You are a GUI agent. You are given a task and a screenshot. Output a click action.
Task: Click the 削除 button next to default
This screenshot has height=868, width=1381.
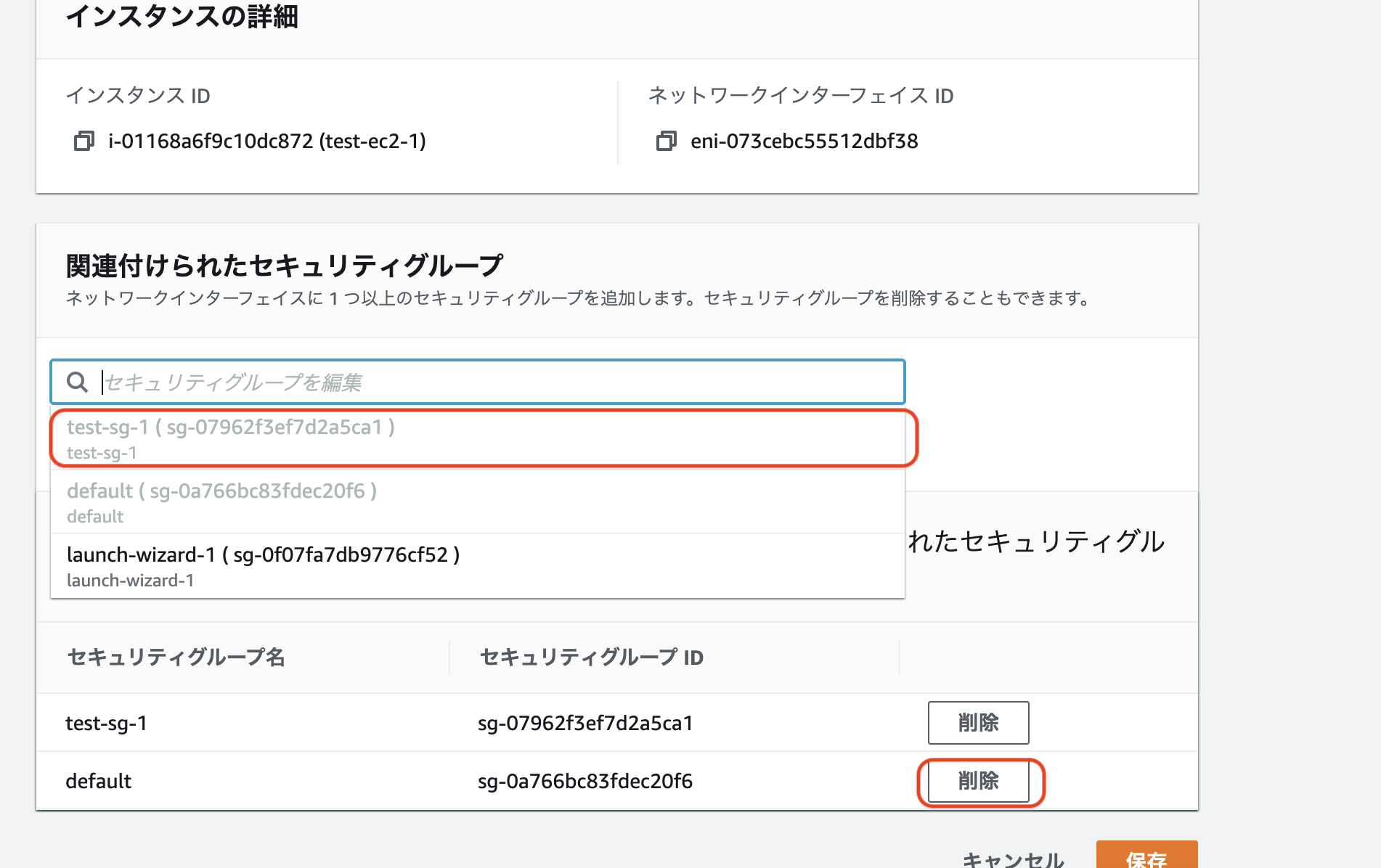(x=978, y=782)
